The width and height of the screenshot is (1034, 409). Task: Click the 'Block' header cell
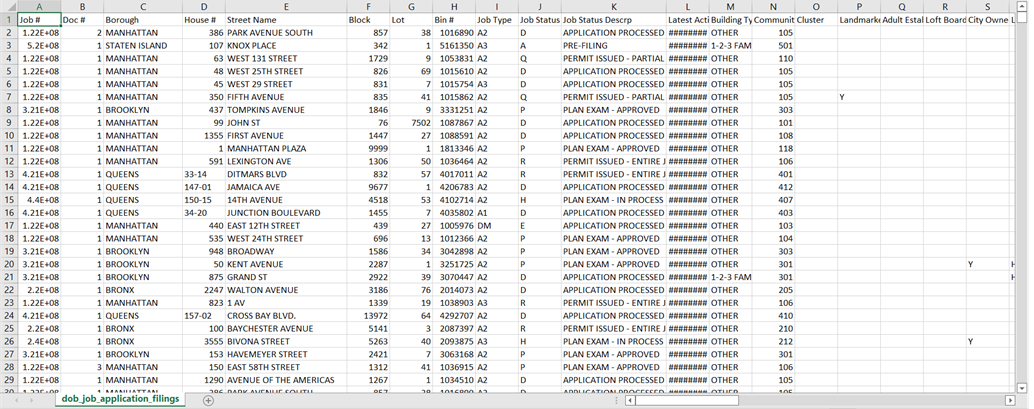pos(368,20)
